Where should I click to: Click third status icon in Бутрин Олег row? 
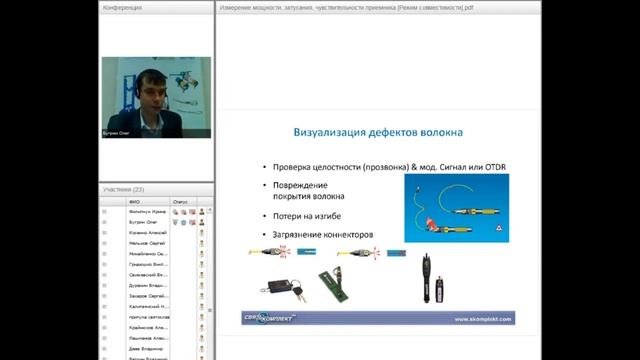(192, 222)
